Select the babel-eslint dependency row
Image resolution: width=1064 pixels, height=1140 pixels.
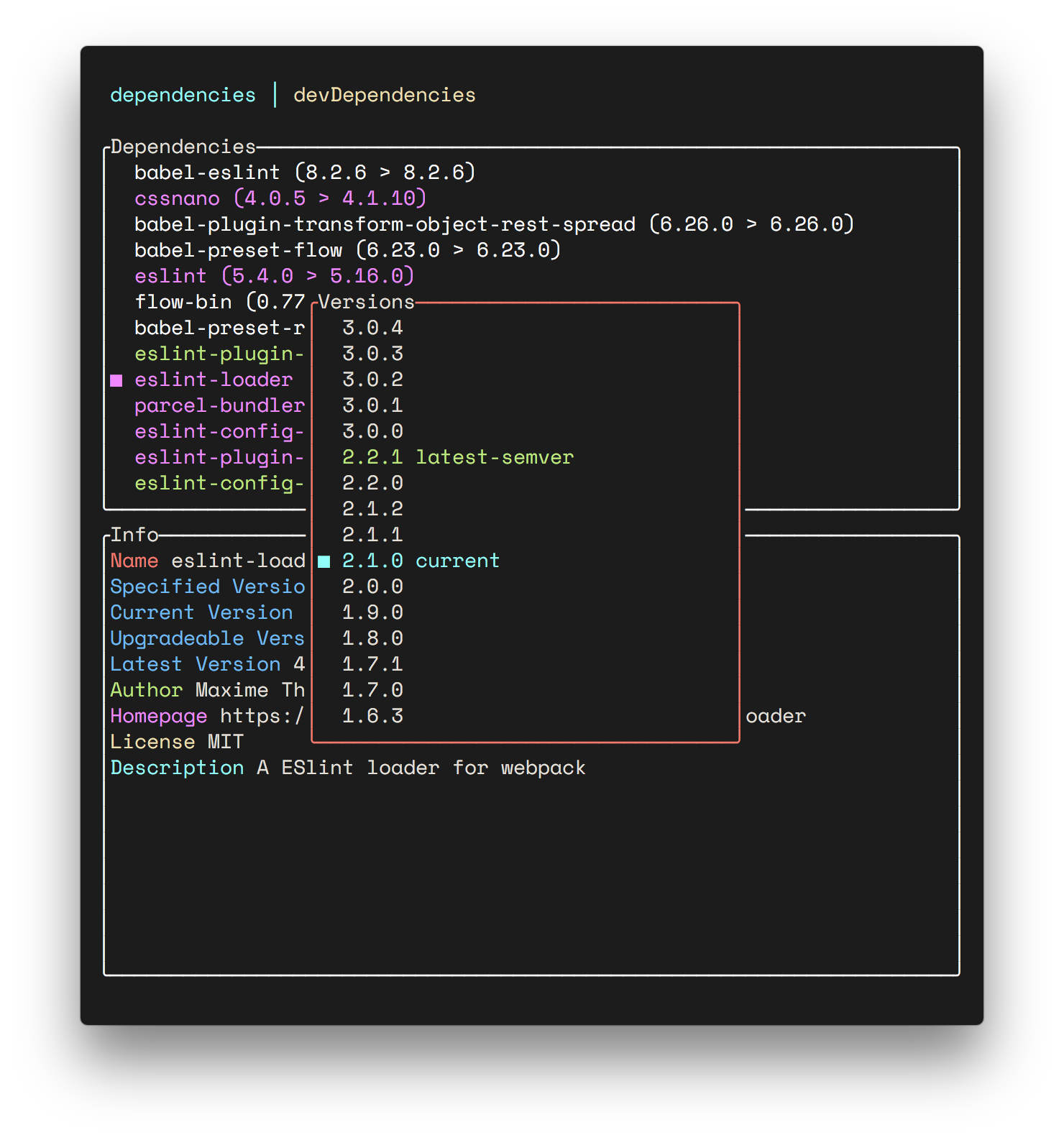point(305,173)
